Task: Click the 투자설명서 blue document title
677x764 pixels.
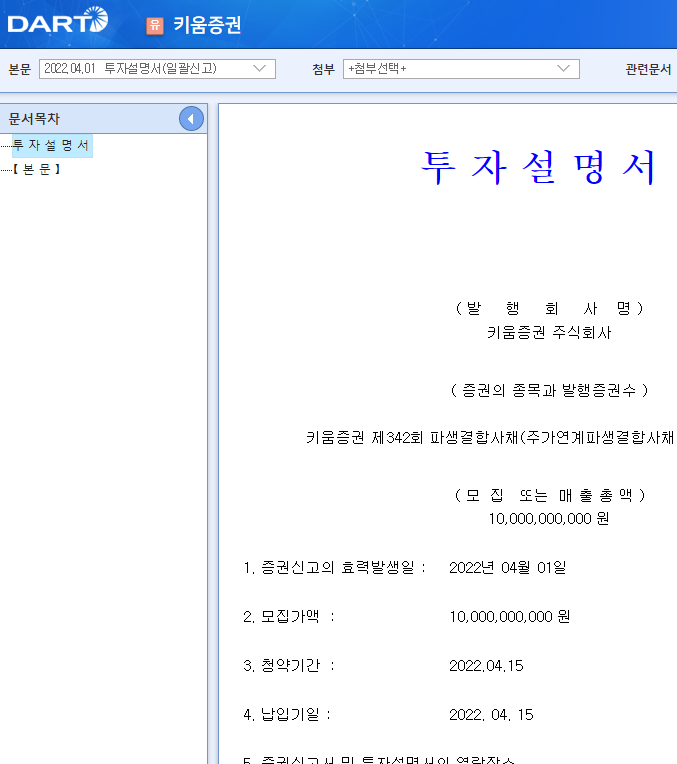Action: click(x=538, y=167)
